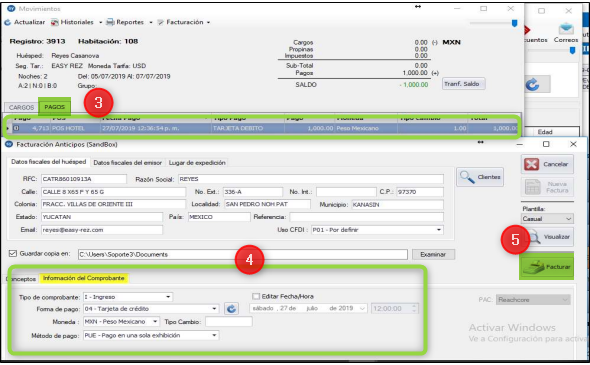Image resolution: width=590 pixels, height=365 pixels.
Task: Click the Correos icon in background window
Action: pyautogui.click(x=566, y=32)
